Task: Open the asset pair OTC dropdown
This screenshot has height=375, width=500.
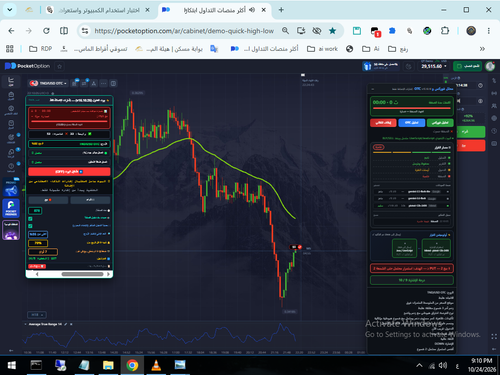Action: [x=48, y=83]
